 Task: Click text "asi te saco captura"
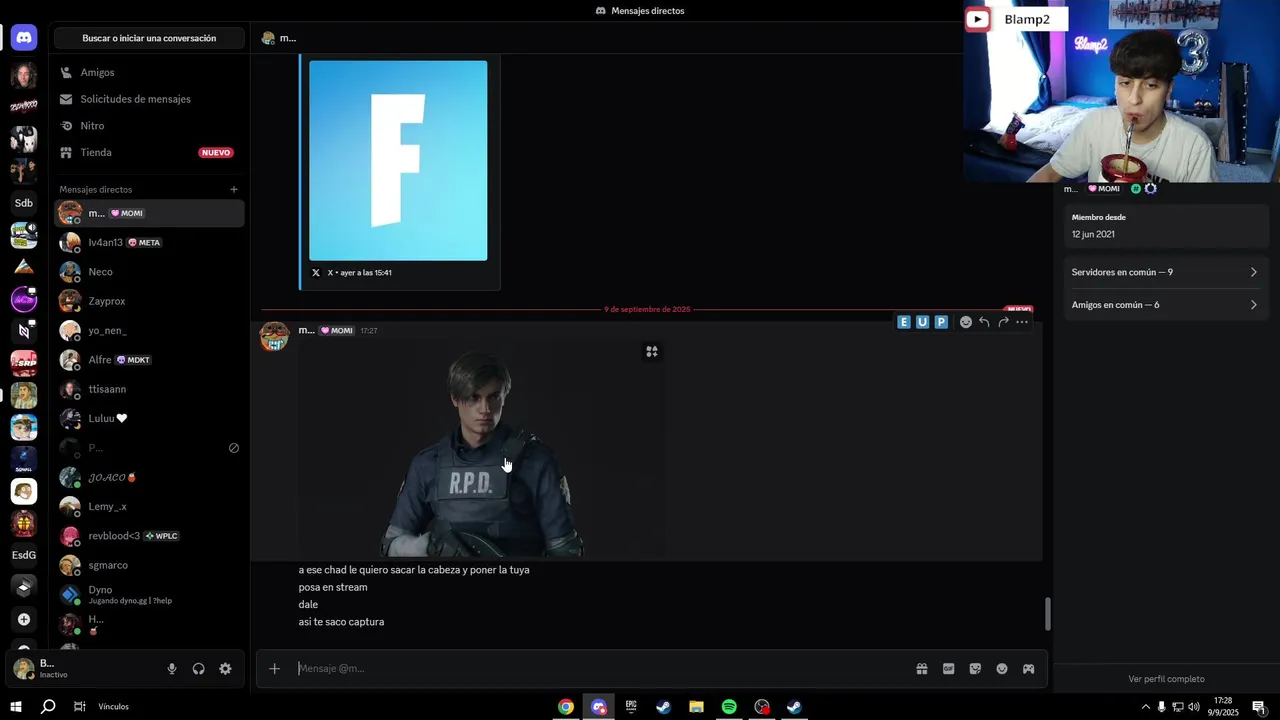click(341, 622)
